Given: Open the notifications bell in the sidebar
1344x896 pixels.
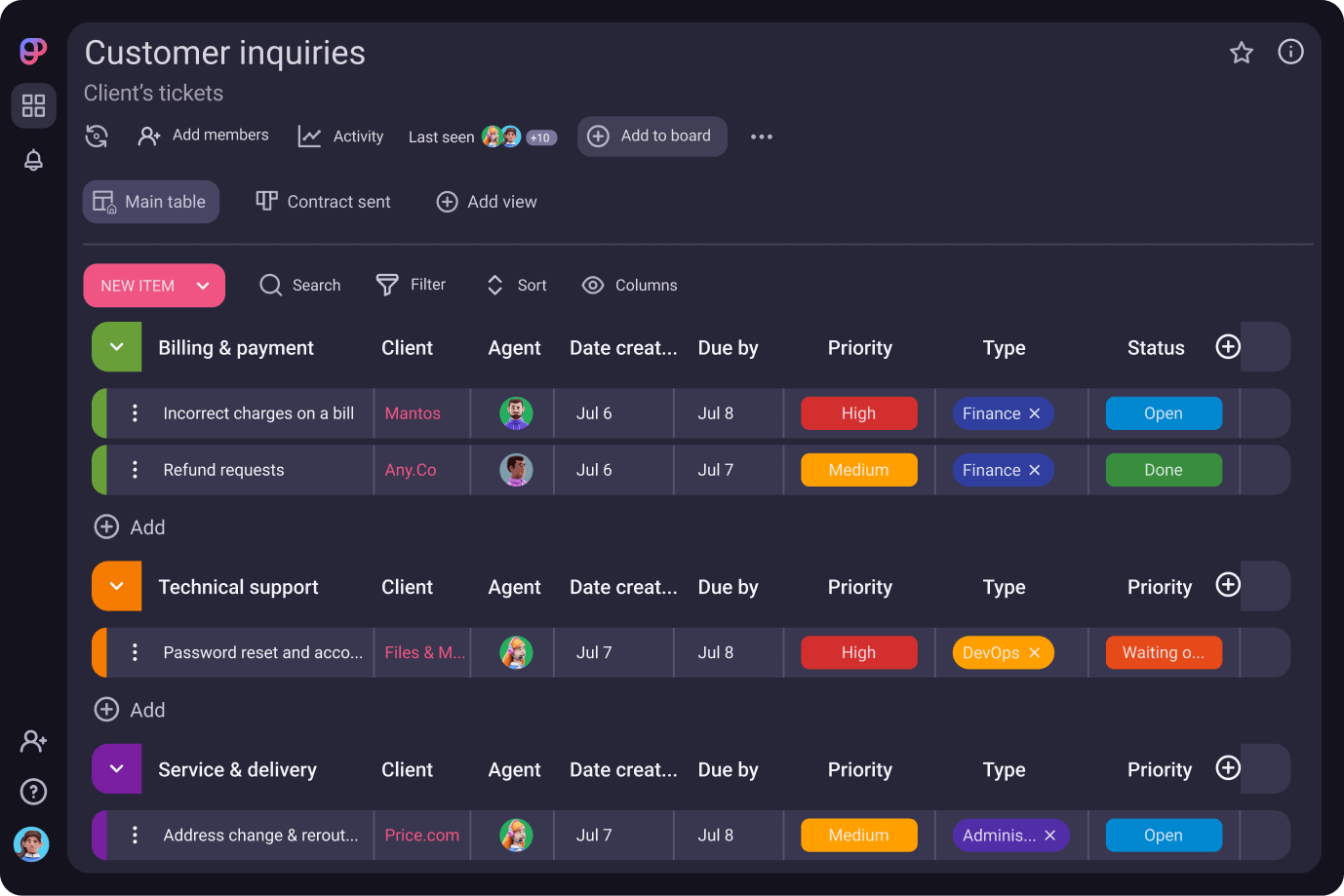Looking at the screenshot, I should pyautogui.click(x=32, y=160).
